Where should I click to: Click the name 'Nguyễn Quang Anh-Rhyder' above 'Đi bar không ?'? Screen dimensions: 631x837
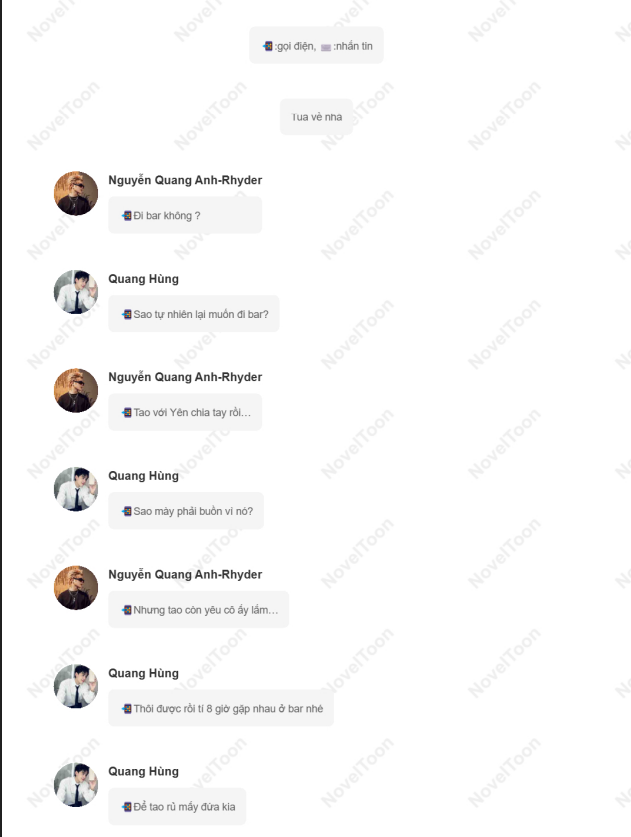click(x=185, y=180)
